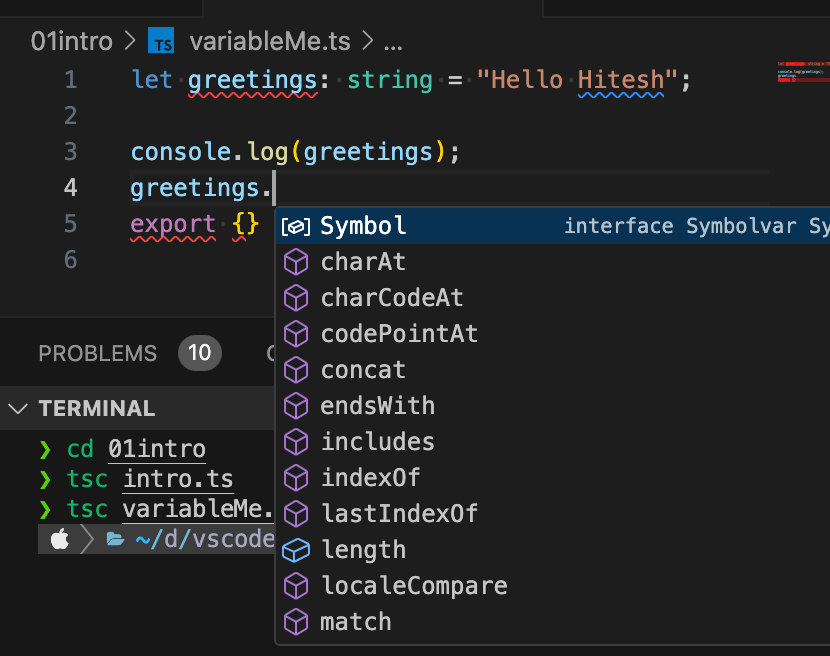Click the 01intro breadcrumb folder
The width and height of the screenshot is (830, 656).
(71, 41)
